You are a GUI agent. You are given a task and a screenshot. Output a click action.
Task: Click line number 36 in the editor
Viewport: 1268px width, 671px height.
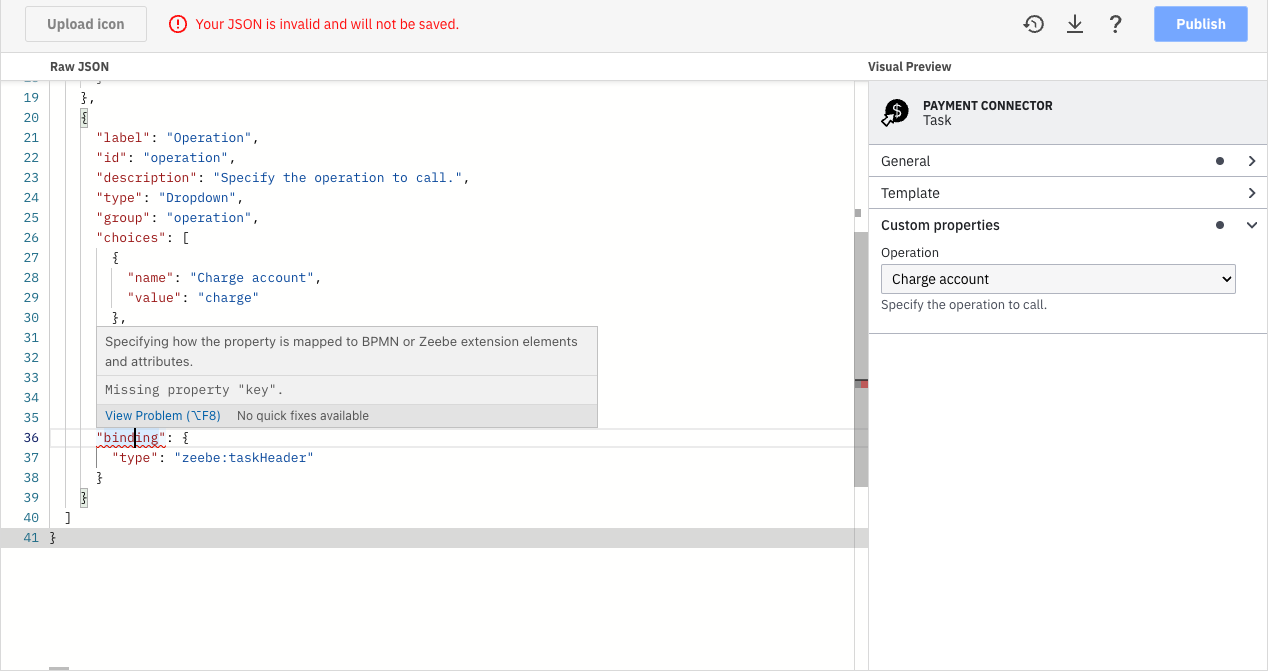31,437
